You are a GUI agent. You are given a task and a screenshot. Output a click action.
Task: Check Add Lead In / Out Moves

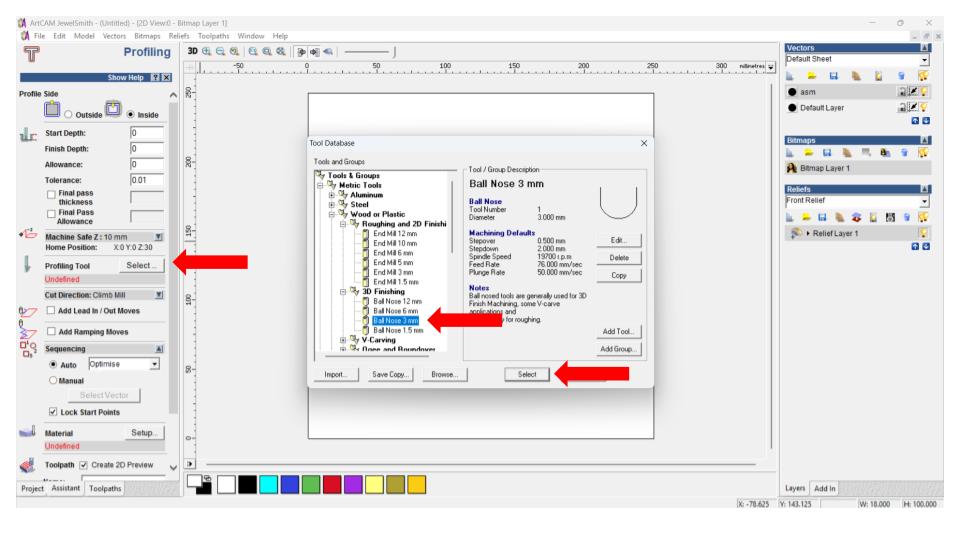51,310
